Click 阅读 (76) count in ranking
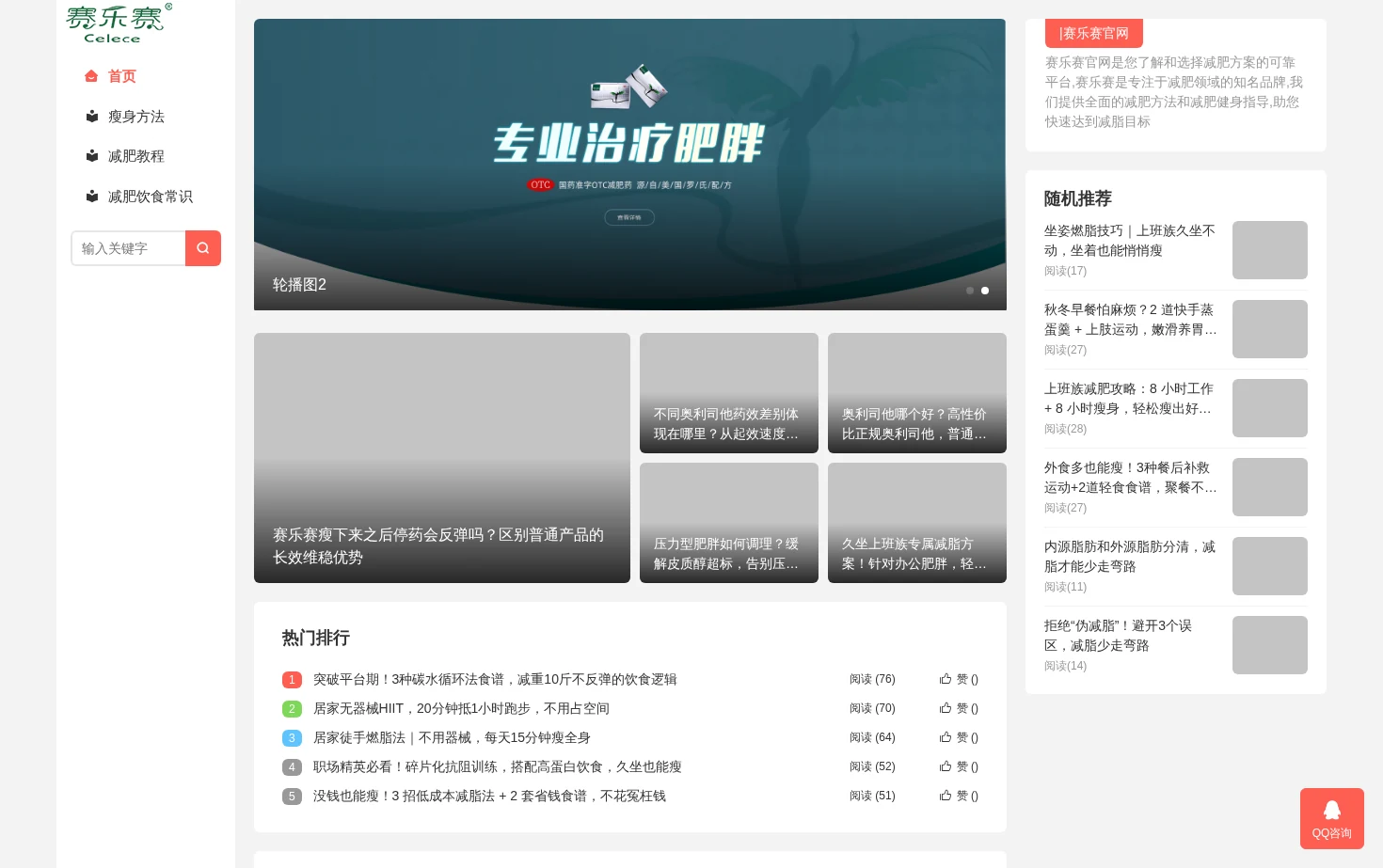The image size is (1383, 868). pos(872,679)
